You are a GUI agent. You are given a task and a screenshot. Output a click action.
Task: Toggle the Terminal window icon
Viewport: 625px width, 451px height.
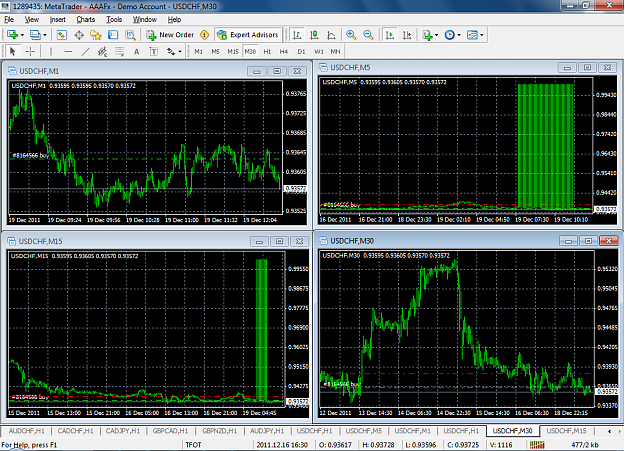coord(113,35)
